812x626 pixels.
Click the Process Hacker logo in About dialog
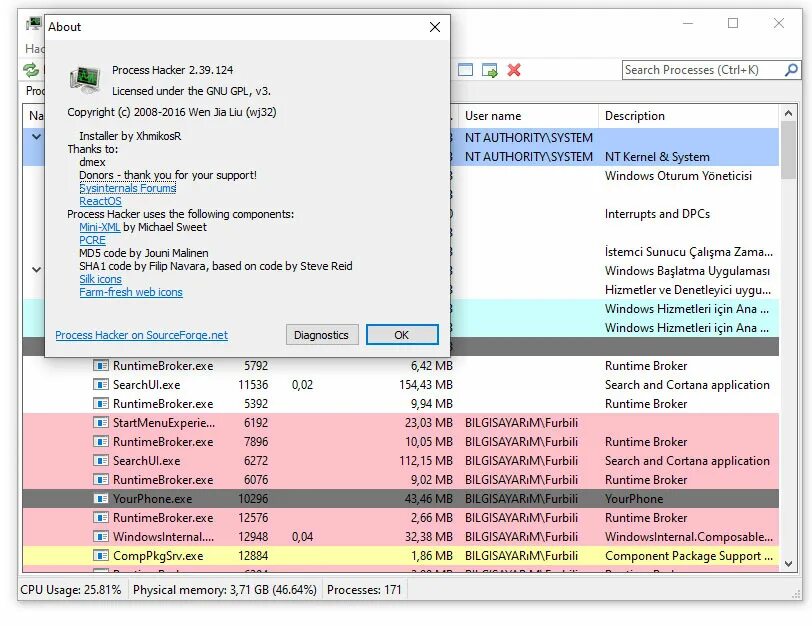click(x=85, y=80)
